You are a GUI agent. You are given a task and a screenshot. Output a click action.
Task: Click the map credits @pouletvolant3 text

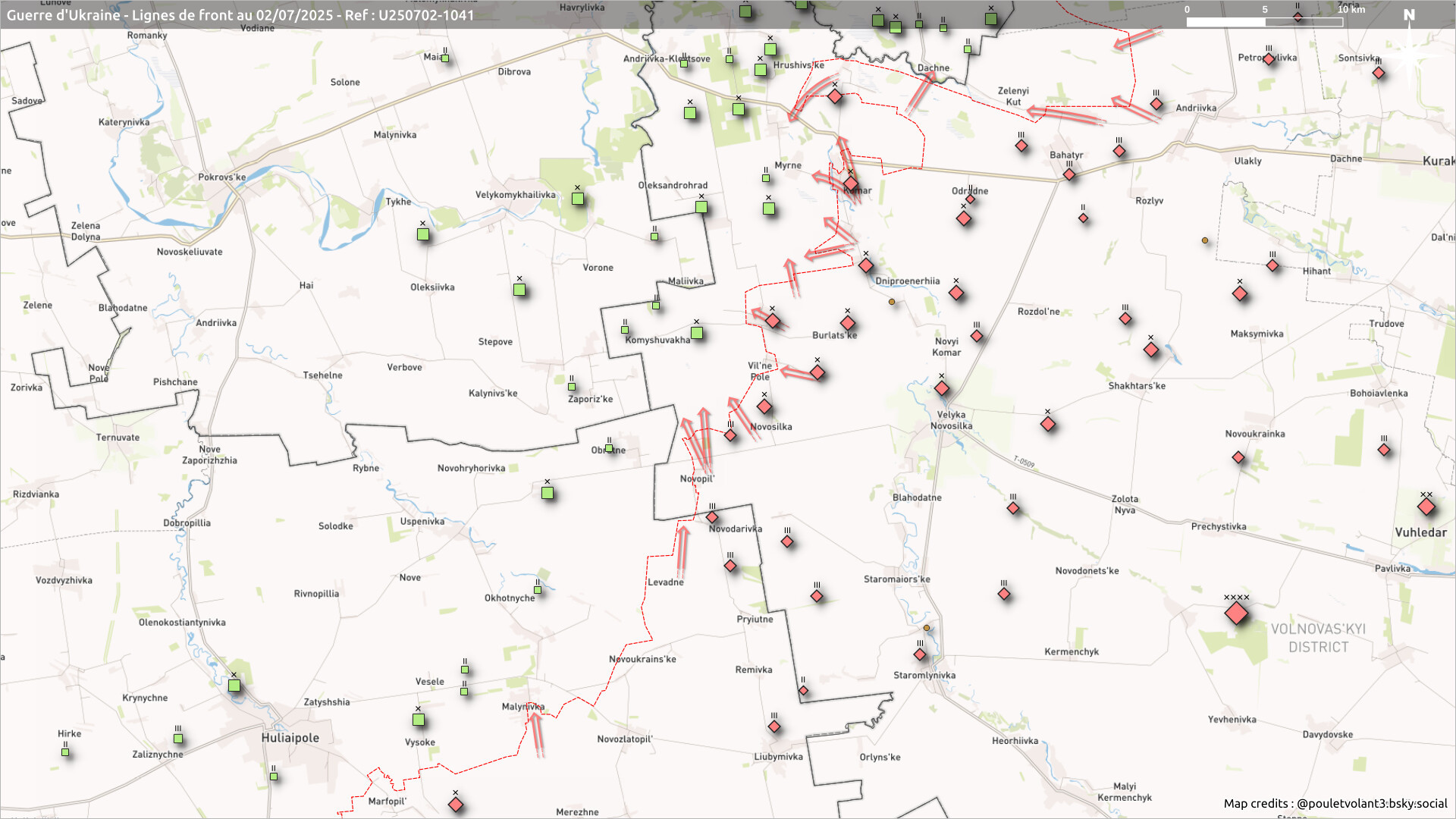coord(1335,803)
